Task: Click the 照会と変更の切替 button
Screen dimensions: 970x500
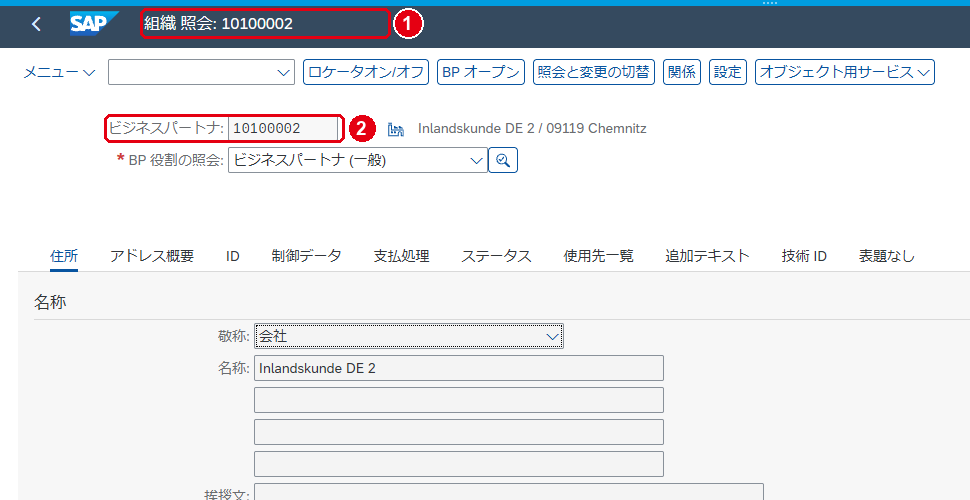Action: point(594,72)
